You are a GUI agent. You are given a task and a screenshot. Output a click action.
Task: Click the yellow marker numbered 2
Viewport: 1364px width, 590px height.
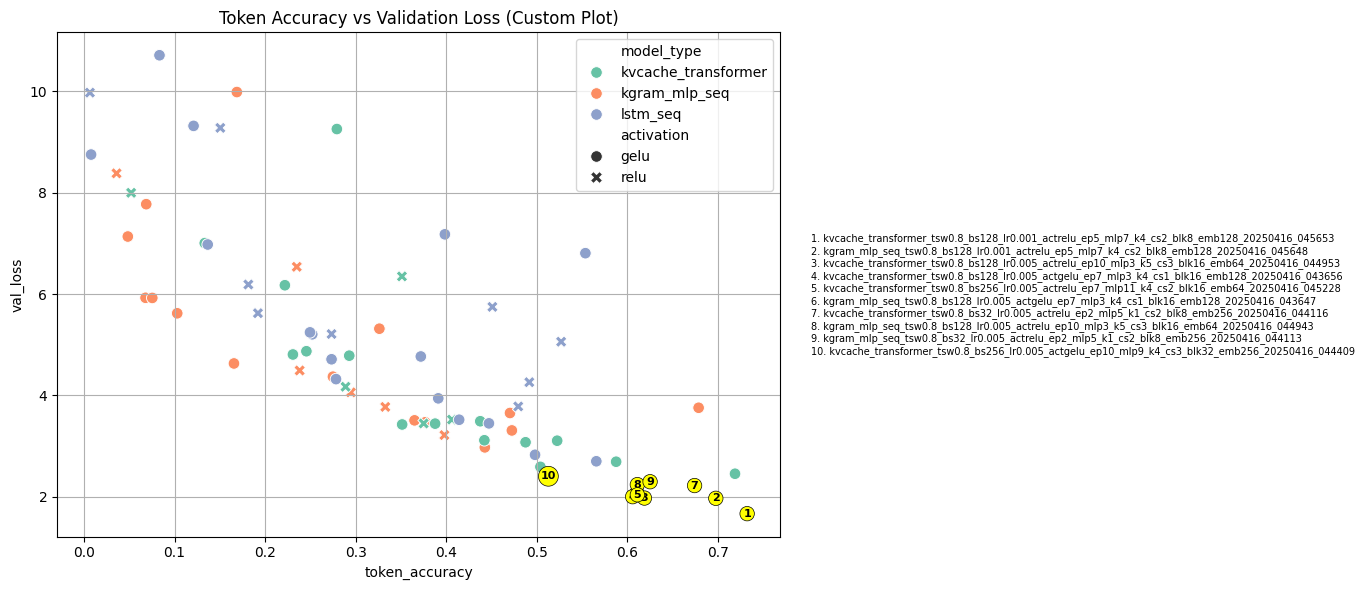pyautogui.click(x=716, y=498)
